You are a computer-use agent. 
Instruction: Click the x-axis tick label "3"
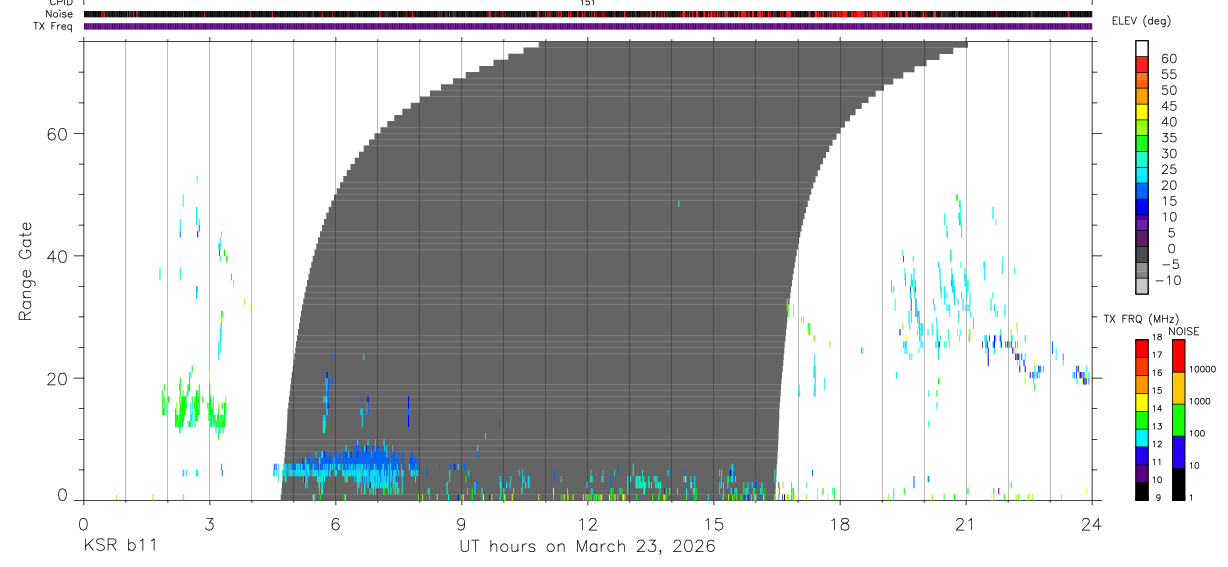[209, 524]
